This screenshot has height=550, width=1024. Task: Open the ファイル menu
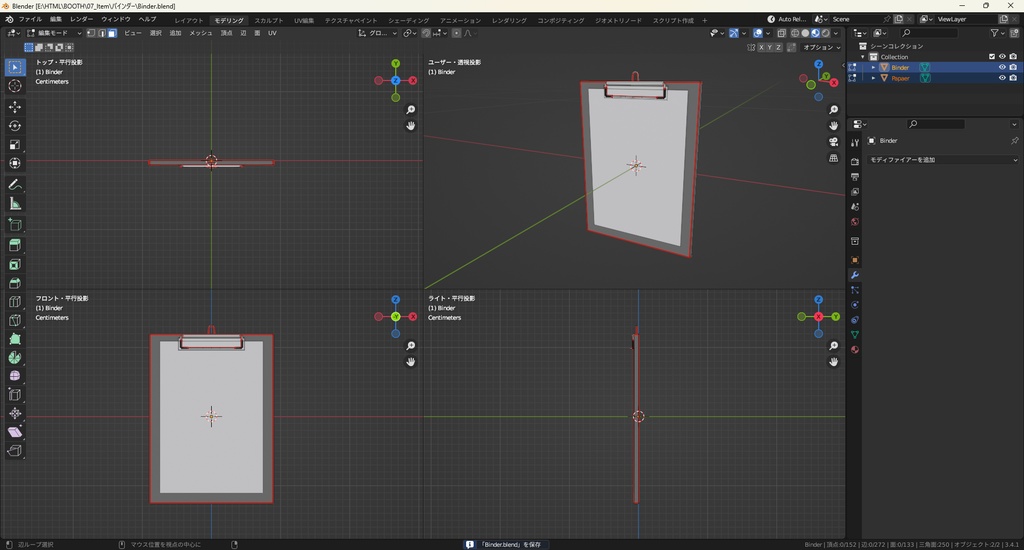30,19
